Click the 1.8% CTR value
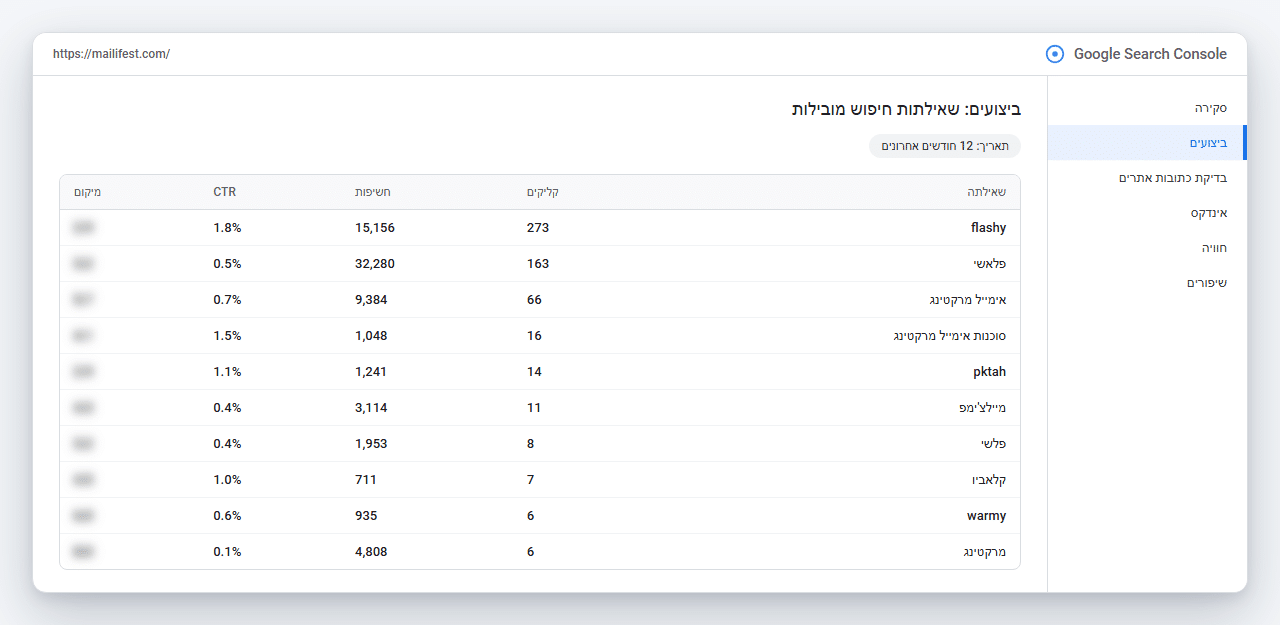1280x625 pixels. (227, 228)
